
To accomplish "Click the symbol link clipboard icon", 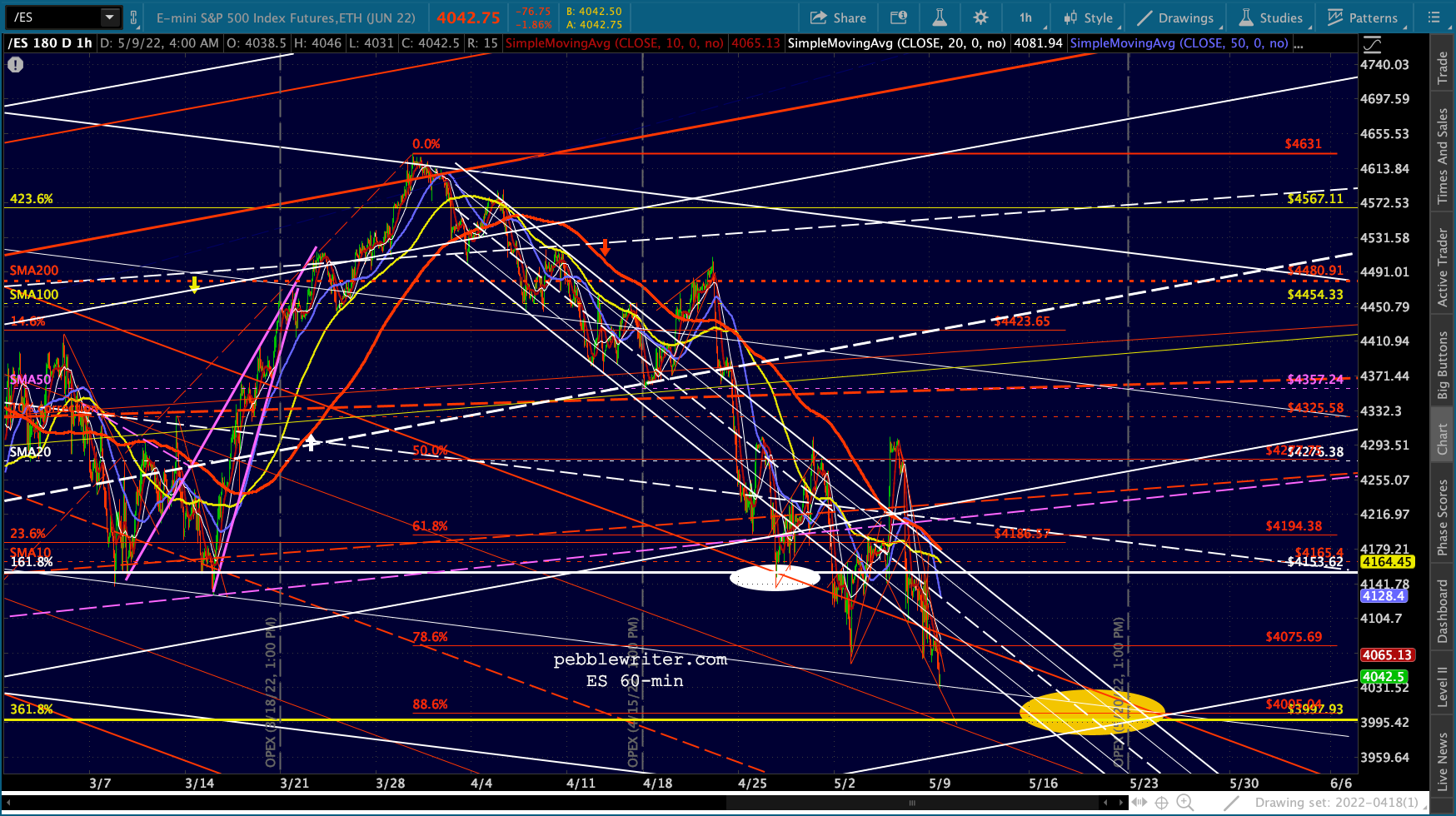I will click(133, 17).
